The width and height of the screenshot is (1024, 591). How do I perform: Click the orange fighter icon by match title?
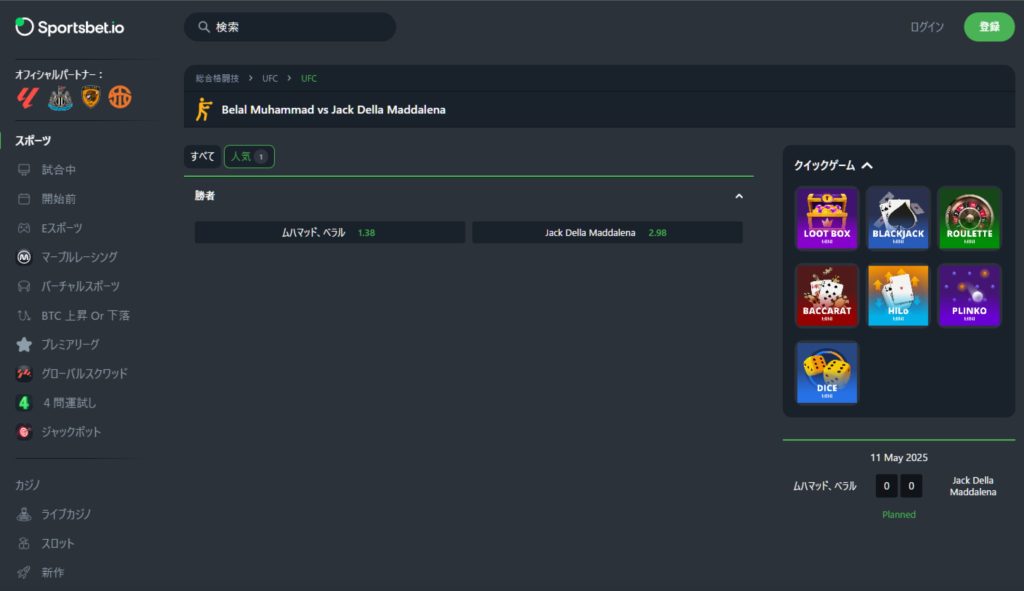(204, 109)
